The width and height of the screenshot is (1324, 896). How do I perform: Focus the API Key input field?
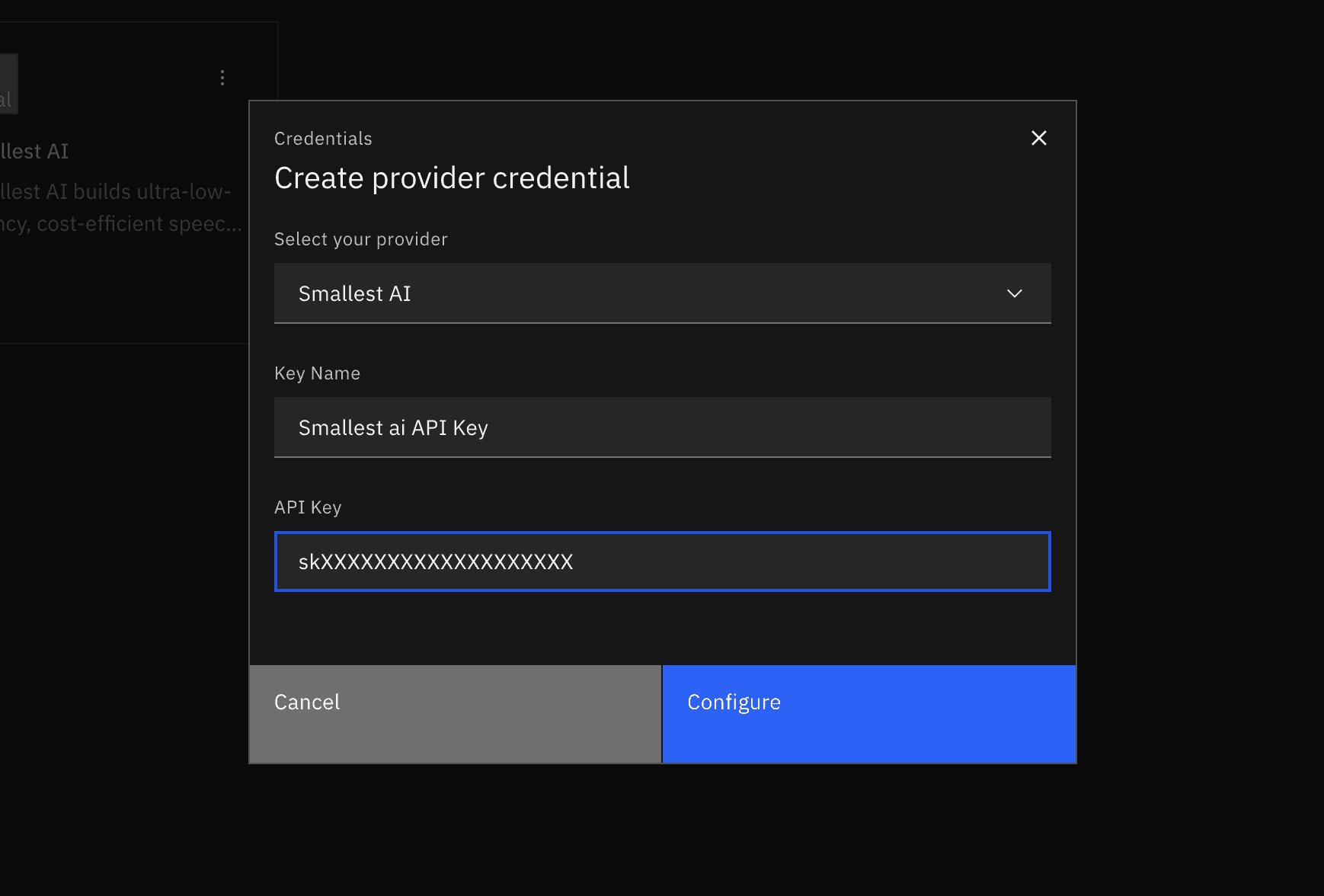tap(662, 562)
